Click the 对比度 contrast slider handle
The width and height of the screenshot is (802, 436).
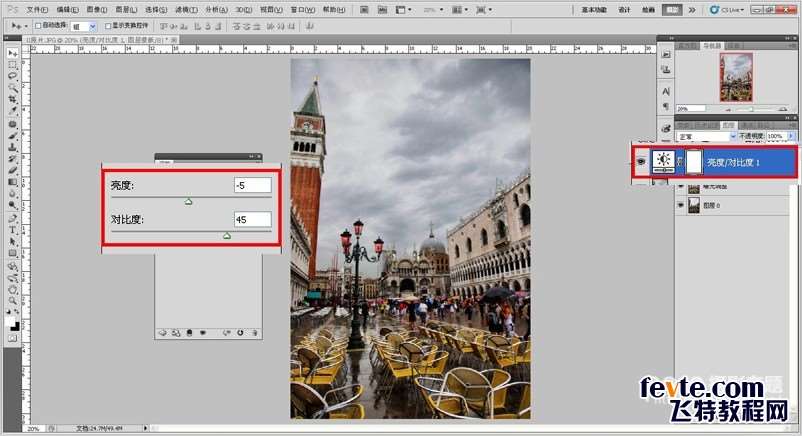(227, 235)
